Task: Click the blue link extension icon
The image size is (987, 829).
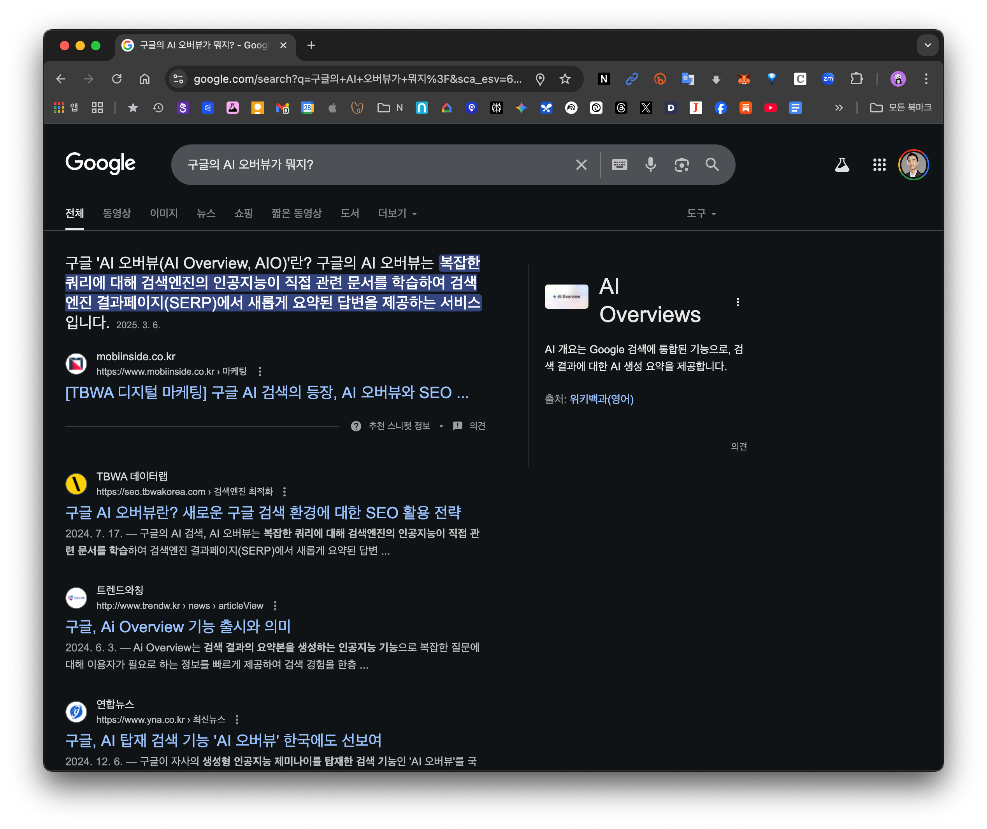Action: (x=631, y=79)
